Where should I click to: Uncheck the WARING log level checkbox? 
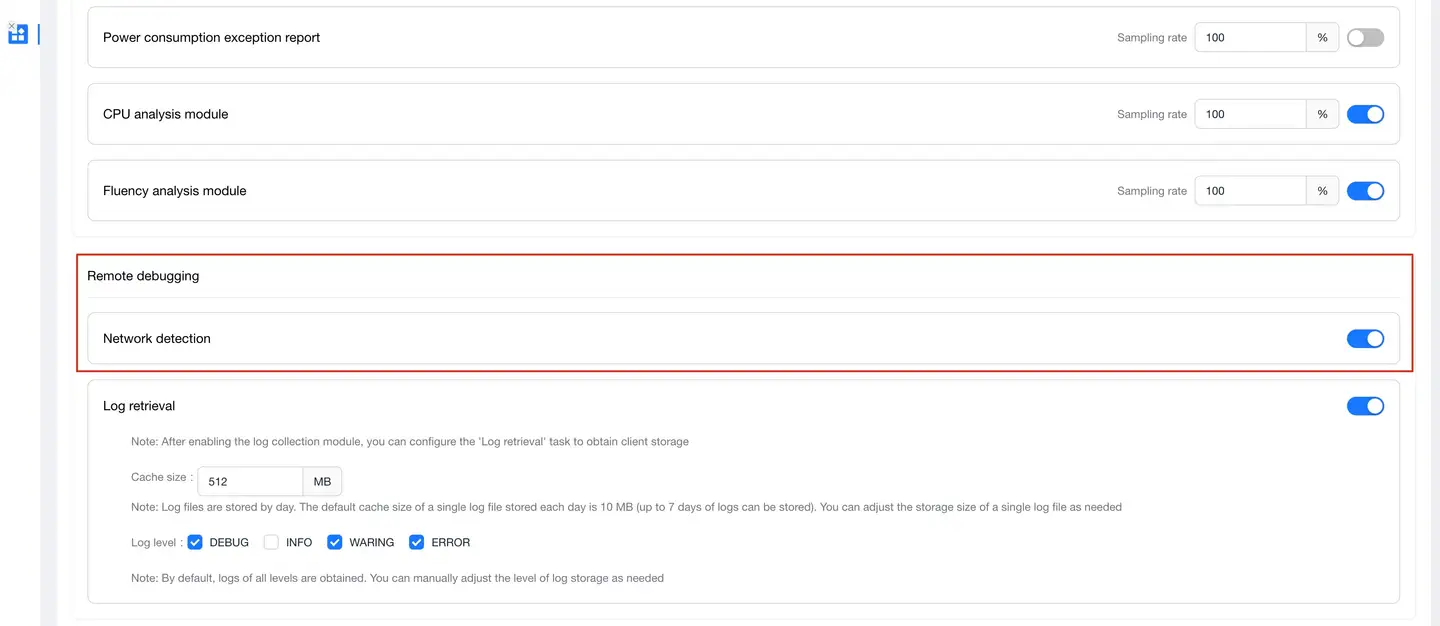[335, 542]
